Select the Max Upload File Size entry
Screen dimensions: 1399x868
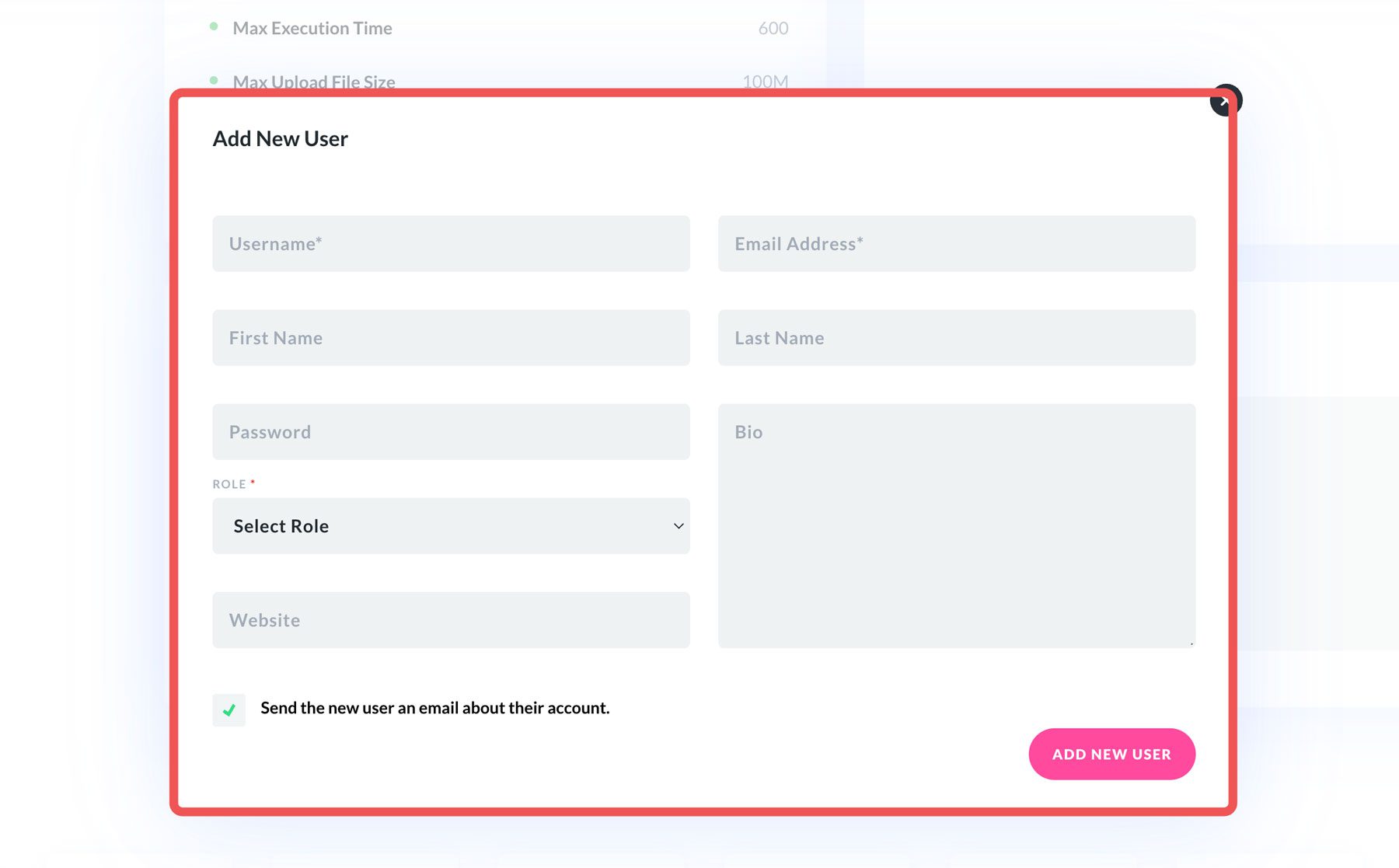315,81
